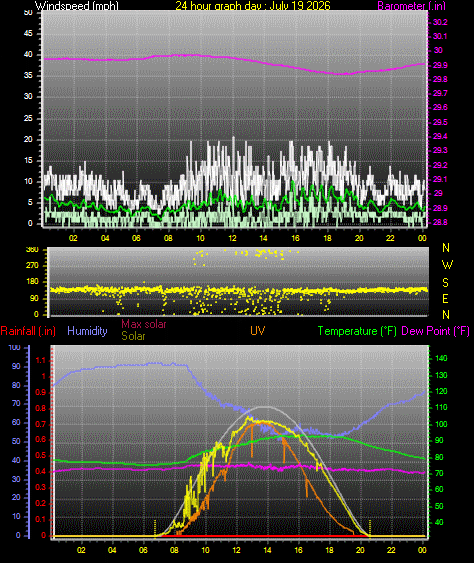Click the '360' wind direction scale value
This screenshot has width=474, height=563.
pos(32,250)
